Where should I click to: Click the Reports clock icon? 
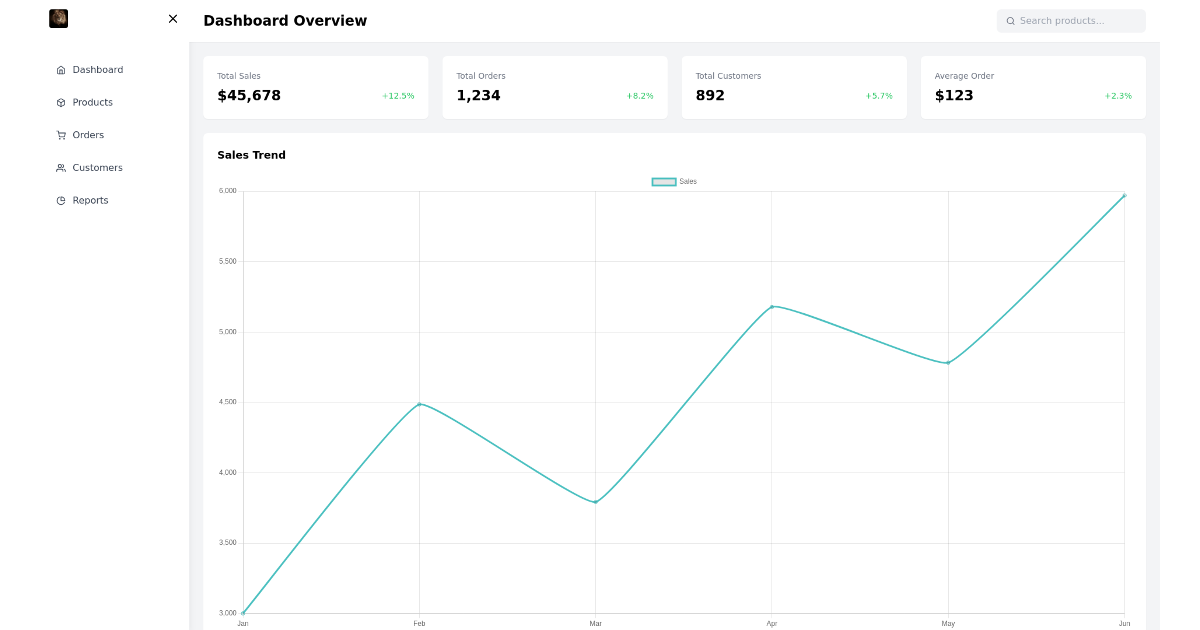61,200
